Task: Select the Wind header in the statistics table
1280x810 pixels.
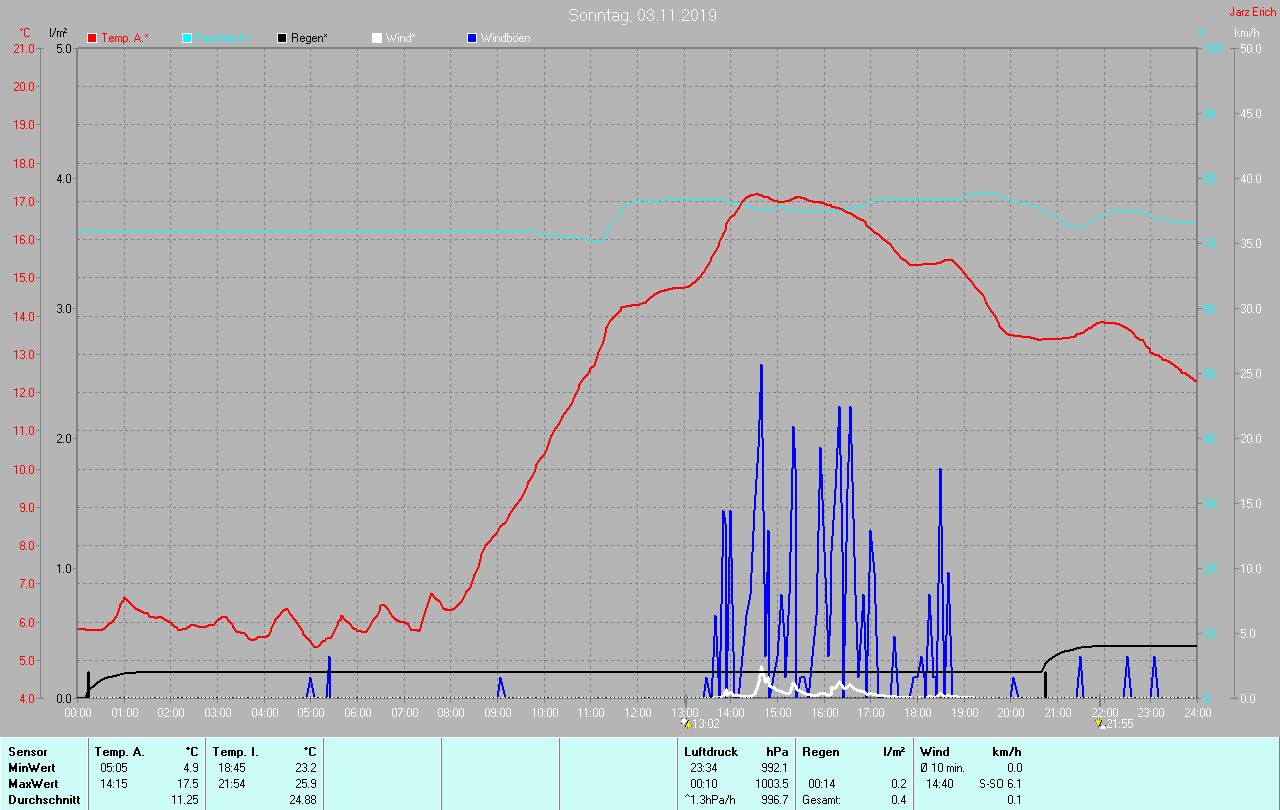Action: click(x=935, y=751)
